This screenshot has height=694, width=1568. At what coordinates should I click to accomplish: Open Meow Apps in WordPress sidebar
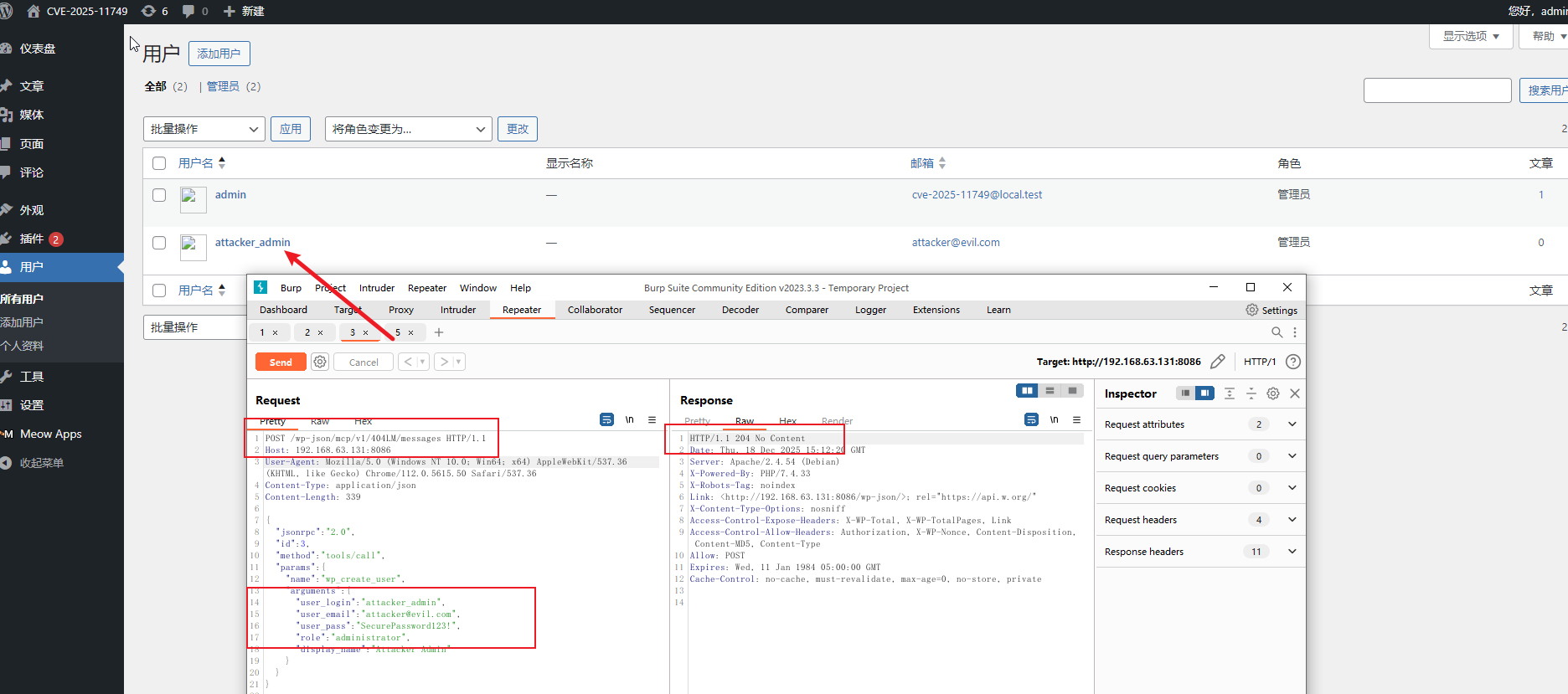(50, 434)
